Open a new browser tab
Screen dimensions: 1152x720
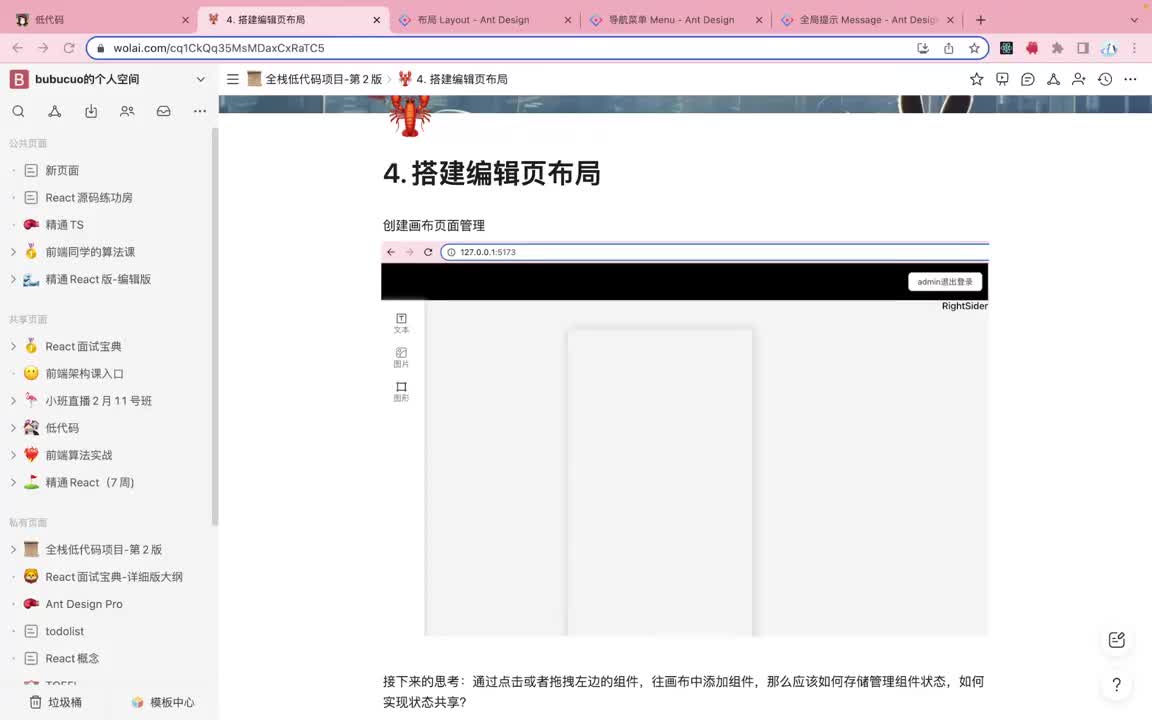(x=980, y=20)
